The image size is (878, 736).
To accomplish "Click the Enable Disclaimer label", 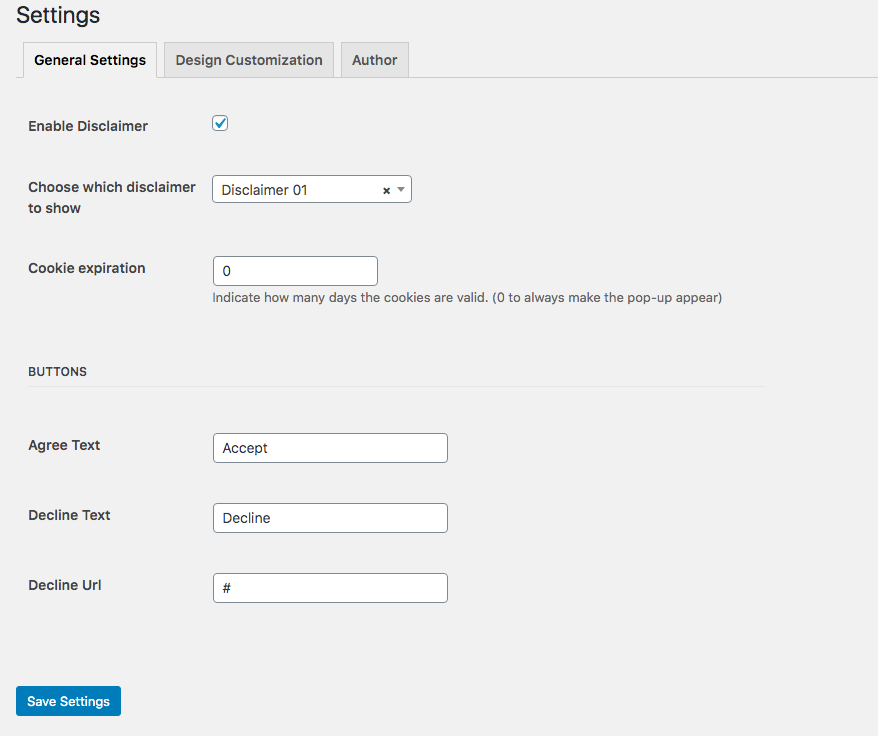I will pos(88,126).
